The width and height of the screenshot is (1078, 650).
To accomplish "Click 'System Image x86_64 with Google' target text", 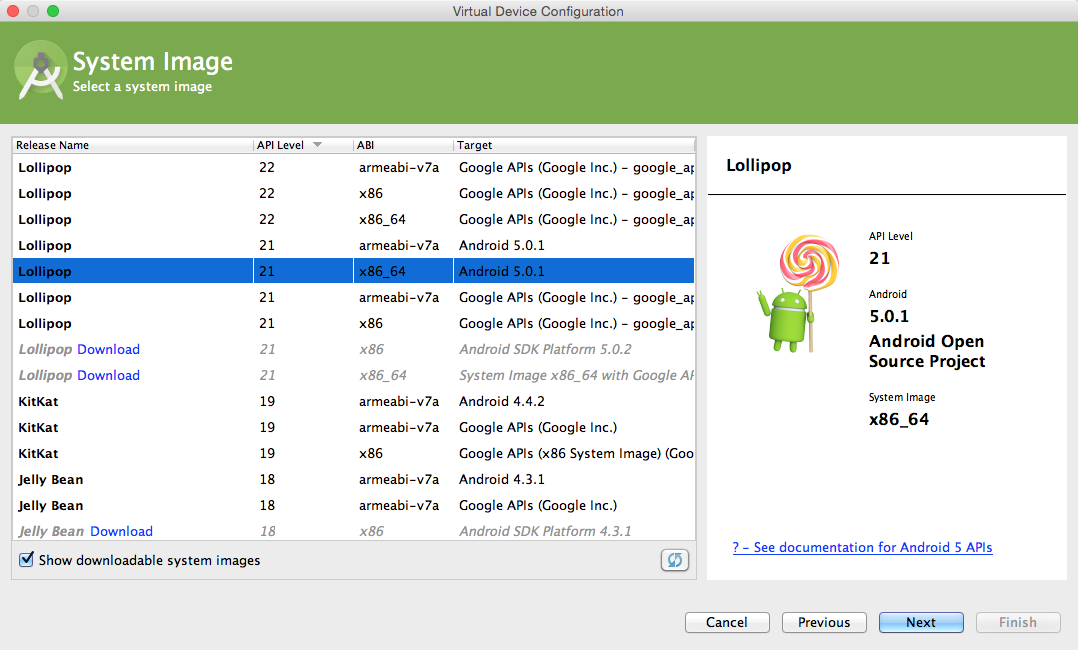I will 576,376.
